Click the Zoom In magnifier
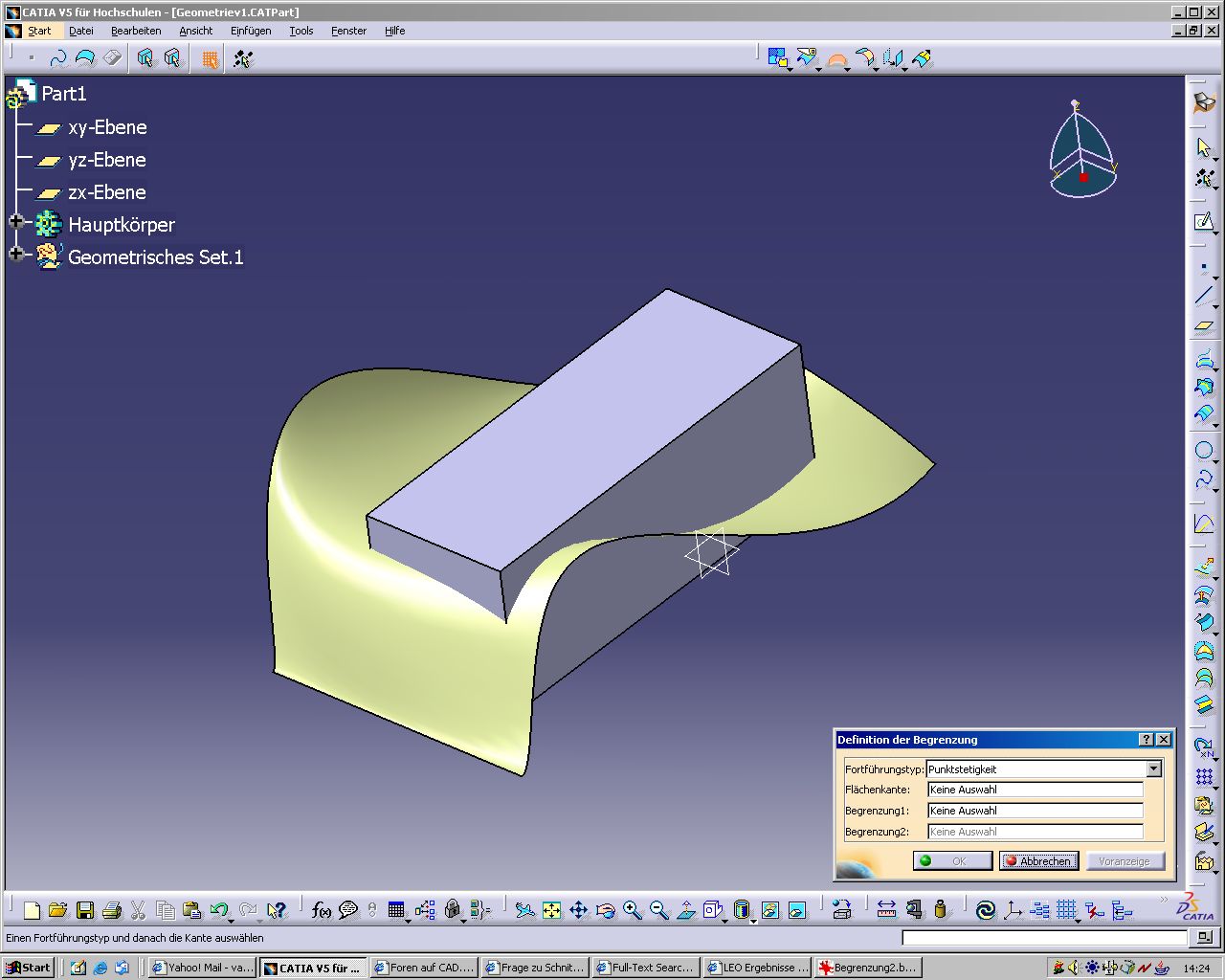This screenshot has width=1225, height=980. [x=633, y=910]
